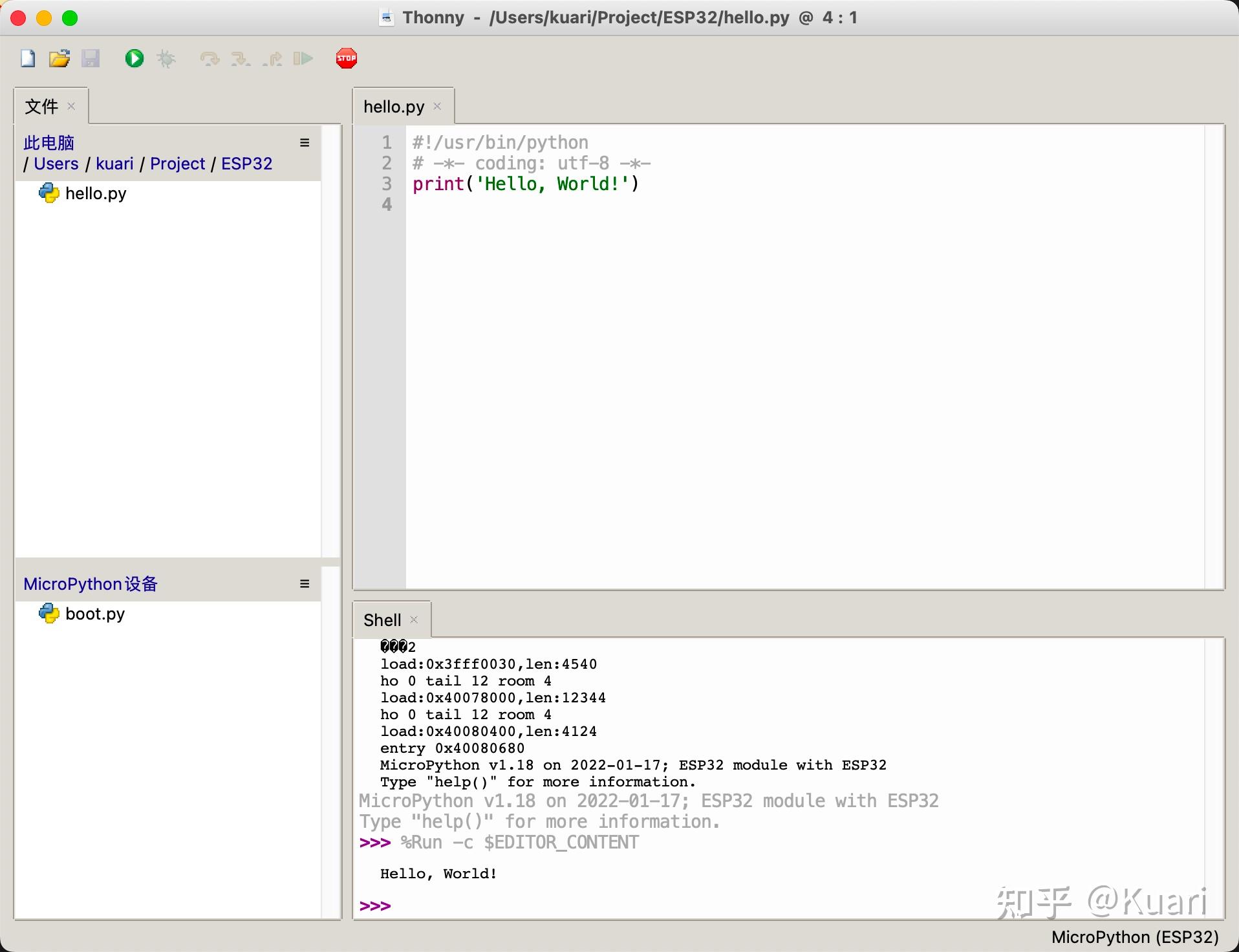The image size is (1239, 952).
Task: Save the current script
Action: point(91,58)
